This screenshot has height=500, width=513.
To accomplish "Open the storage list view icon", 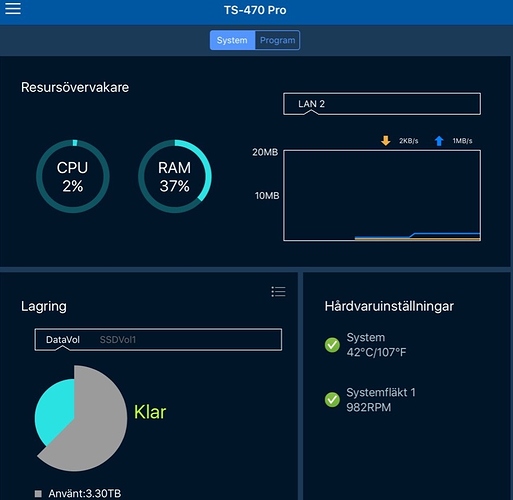I will pos(278,292).
